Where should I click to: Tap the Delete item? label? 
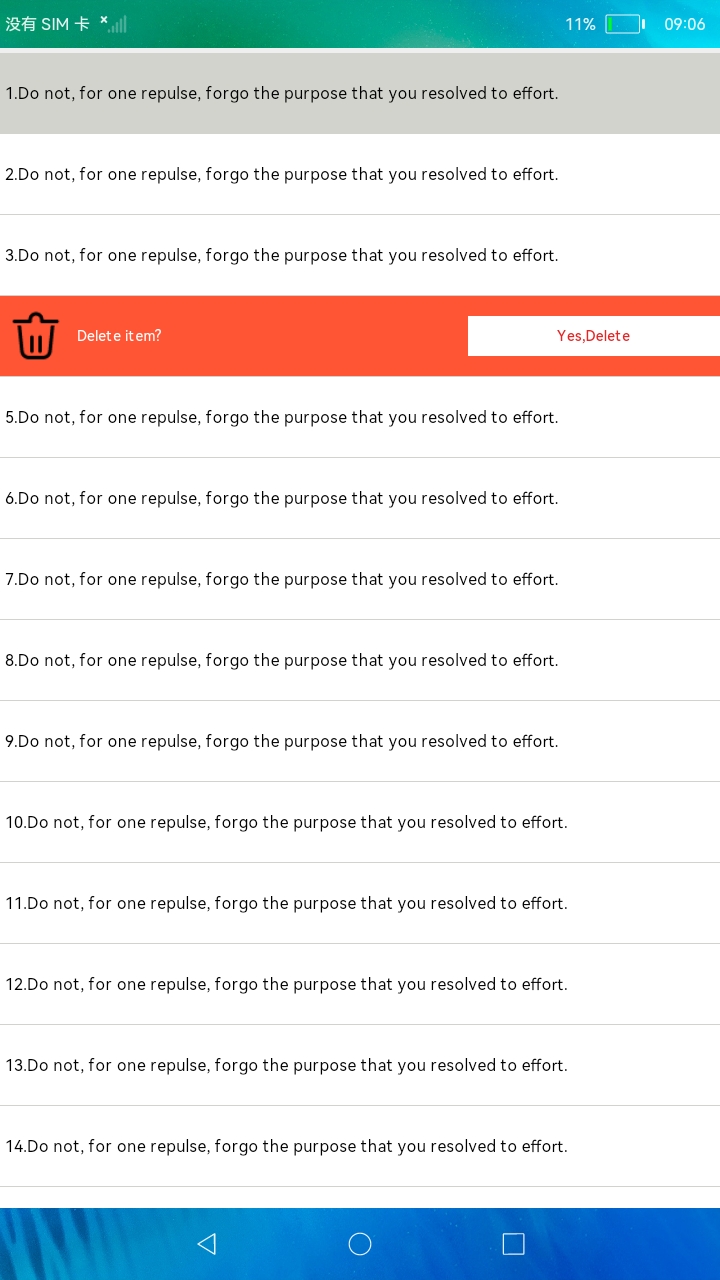point(119,336)
